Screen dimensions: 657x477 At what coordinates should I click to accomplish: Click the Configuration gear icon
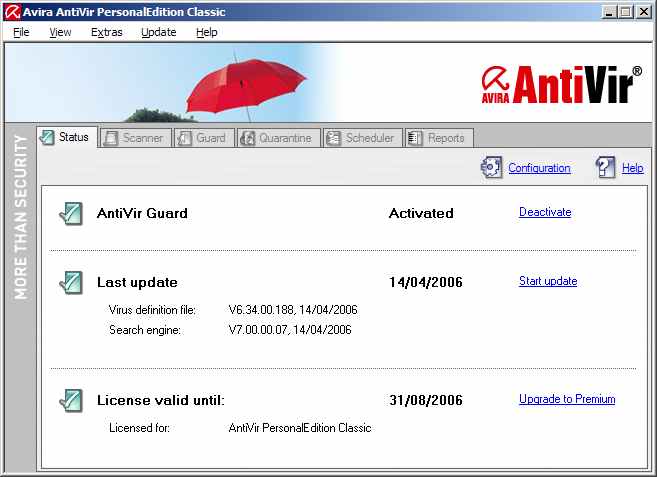[491, 168]
